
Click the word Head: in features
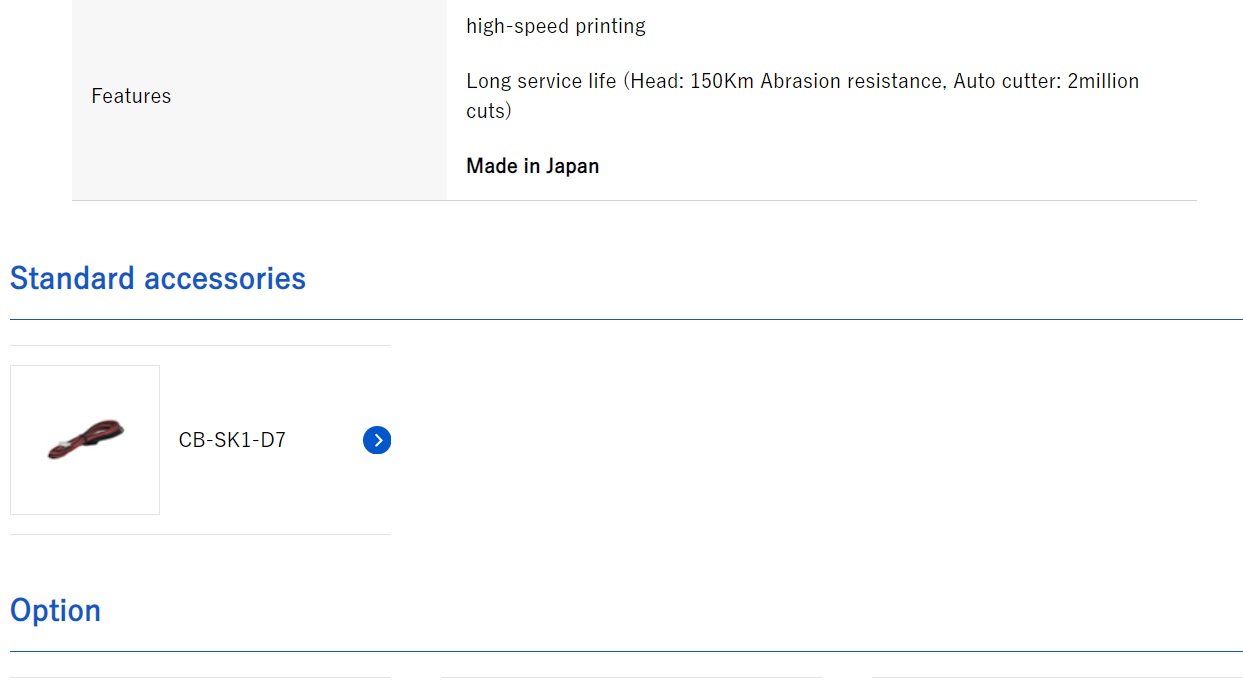pos(655,81)
